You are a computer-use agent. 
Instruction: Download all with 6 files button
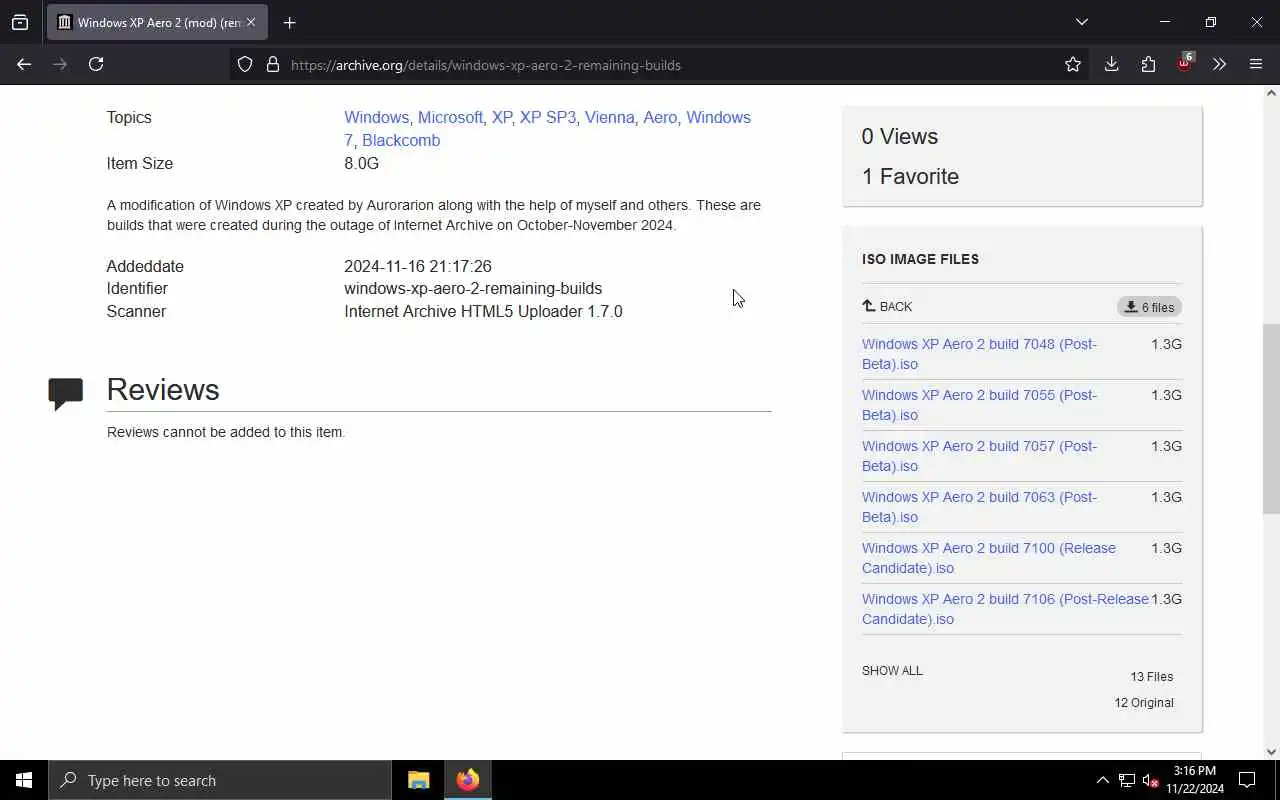(1149, 307)
